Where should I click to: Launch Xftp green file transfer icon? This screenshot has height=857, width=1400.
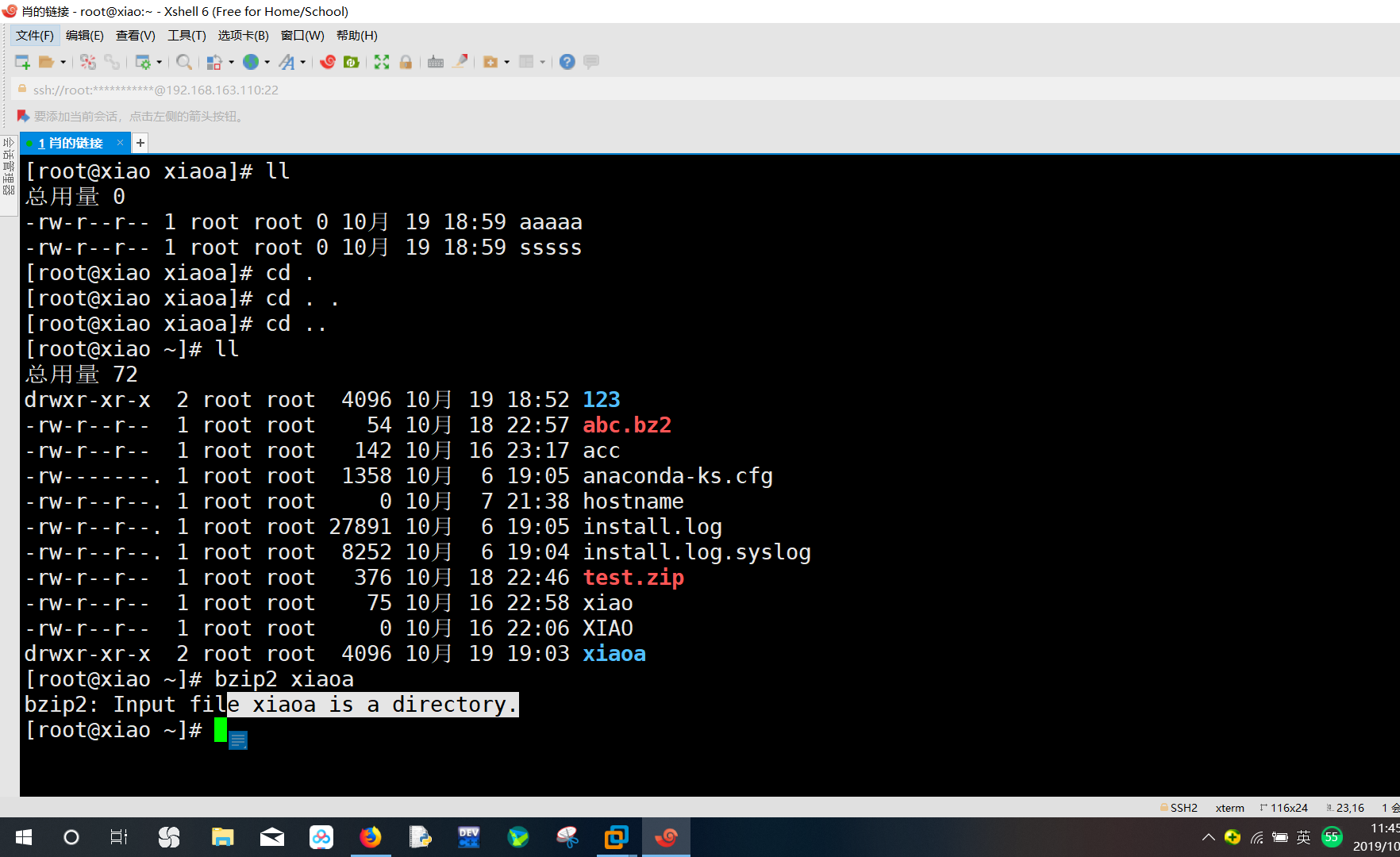(x=352, y=62)
